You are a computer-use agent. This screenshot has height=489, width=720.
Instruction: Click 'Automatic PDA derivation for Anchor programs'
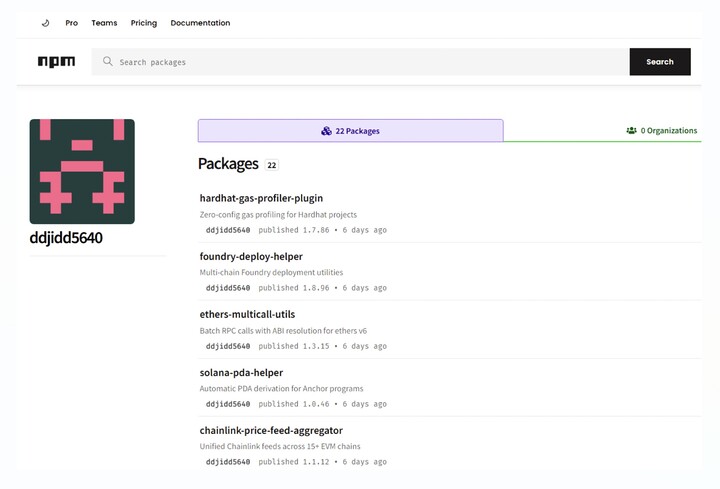(281, 388)
